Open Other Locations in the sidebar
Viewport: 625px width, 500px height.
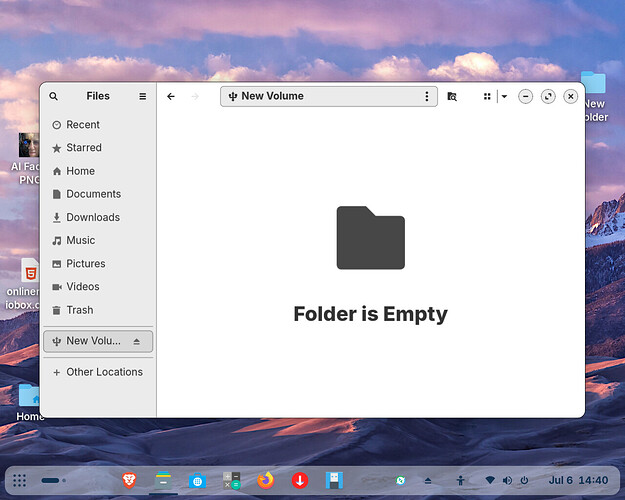98,372
